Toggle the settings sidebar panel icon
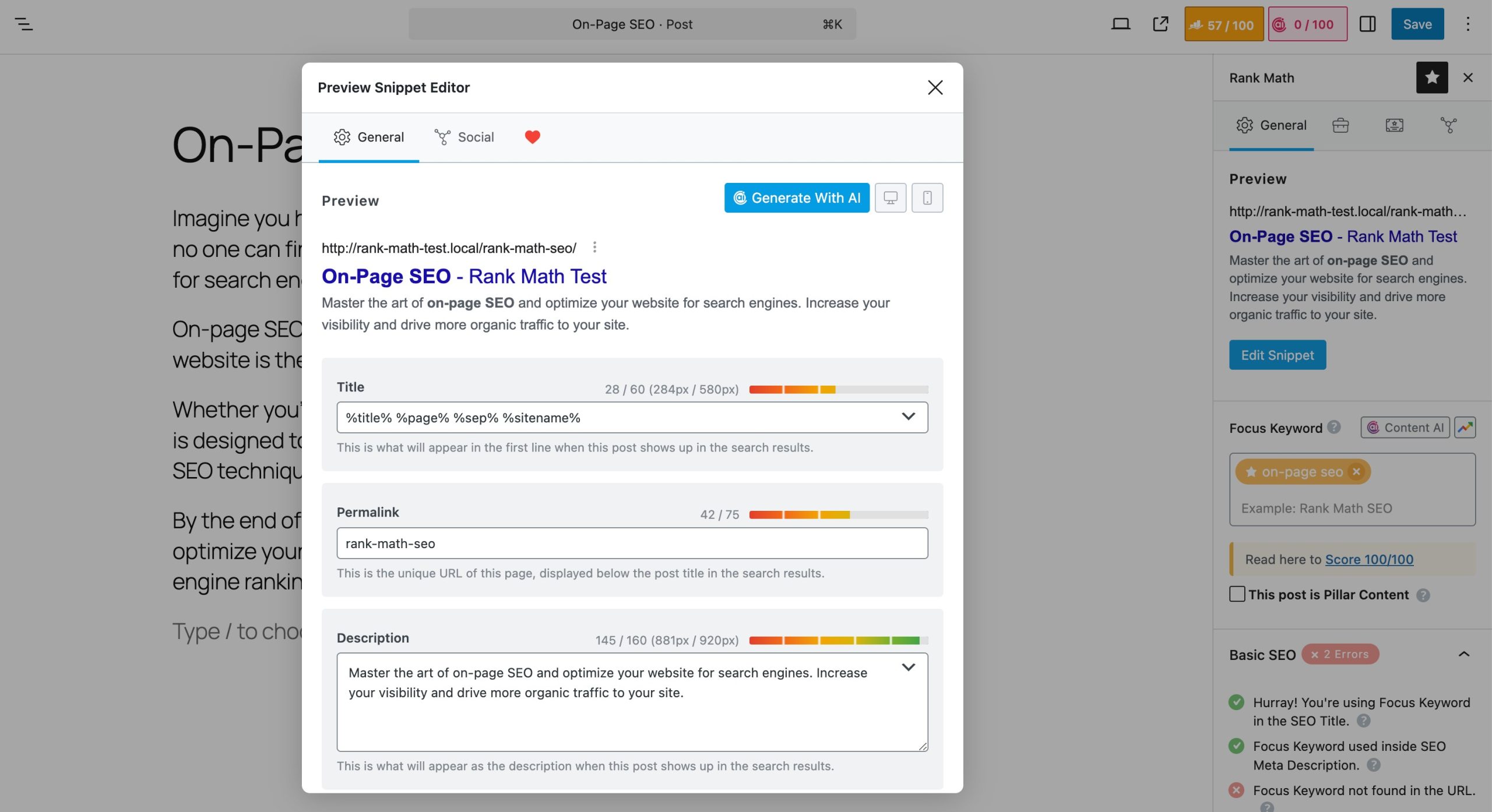 [x=1367, y=24]
